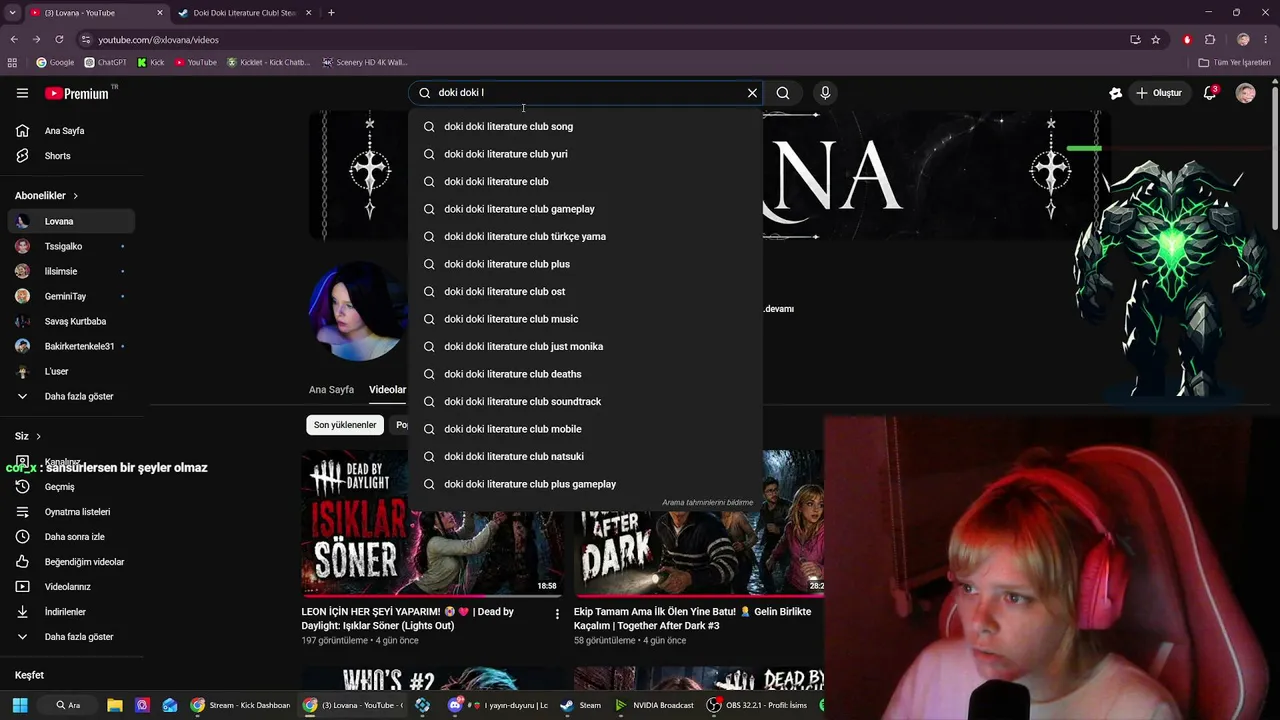Pick 'doki doki literature club plus gameplay'
The height and width of the screenshot is (720, 1280).
click(585, 484)
